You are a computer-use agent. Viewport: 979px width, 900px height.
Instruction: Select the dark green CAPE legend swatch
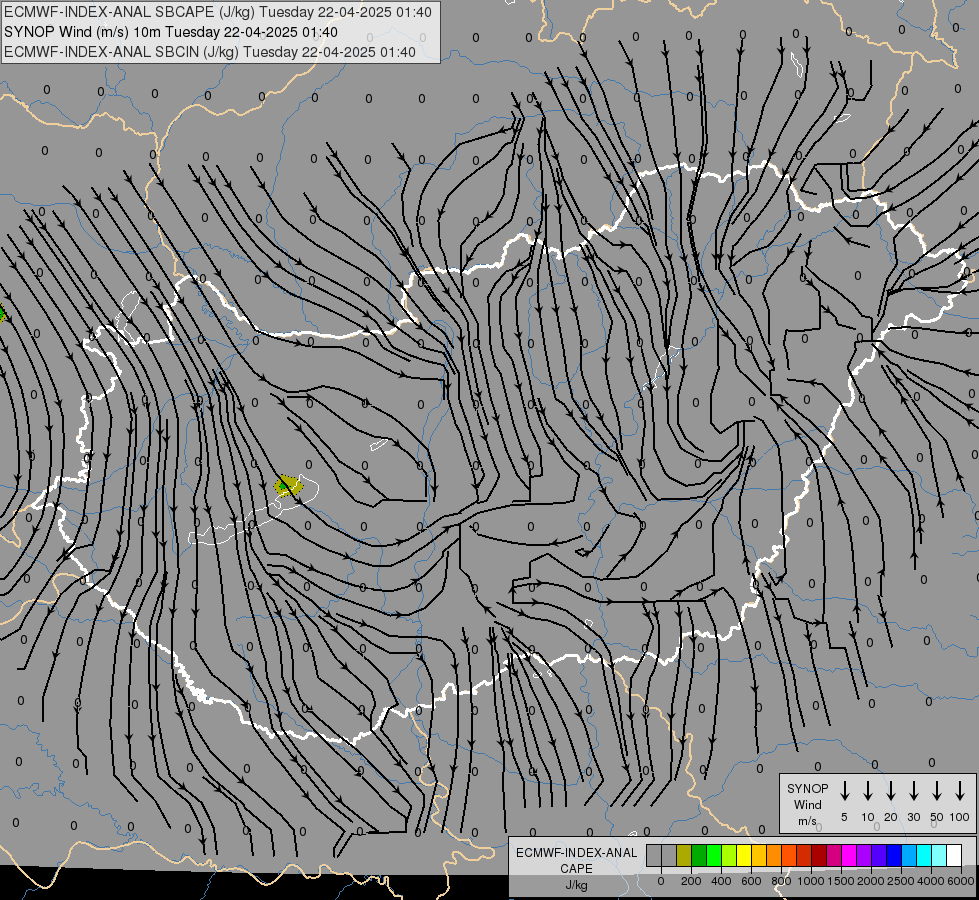coord(699,855)
